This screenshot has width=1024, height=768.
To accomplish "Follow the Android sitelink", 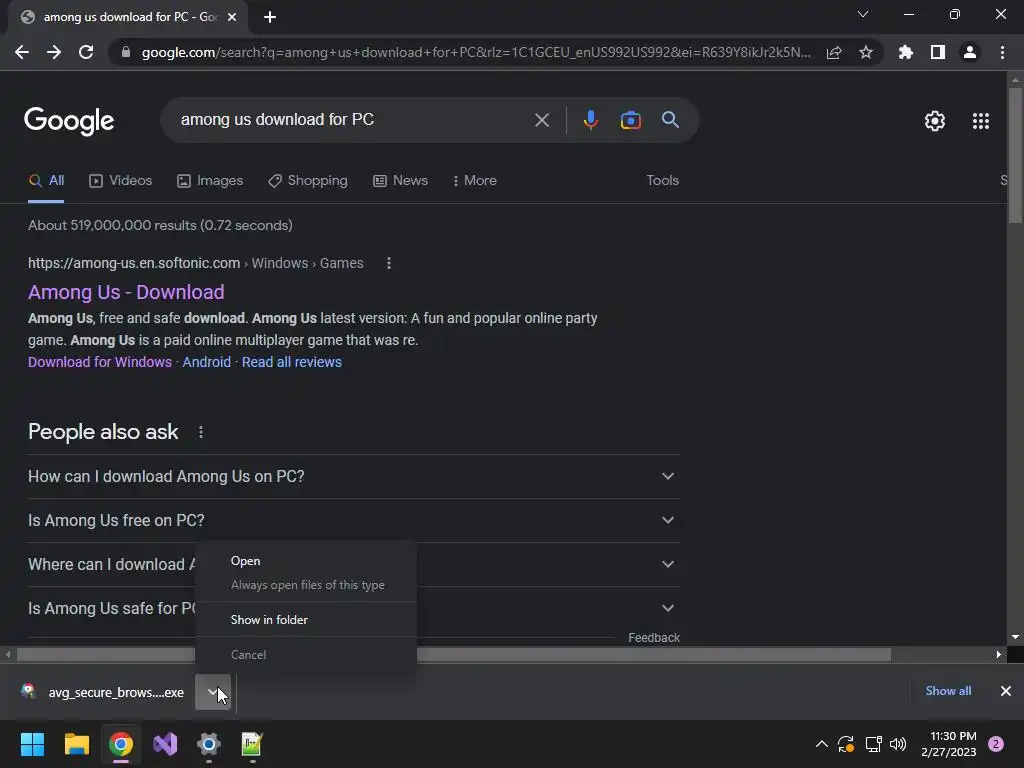I will [206, 362].
